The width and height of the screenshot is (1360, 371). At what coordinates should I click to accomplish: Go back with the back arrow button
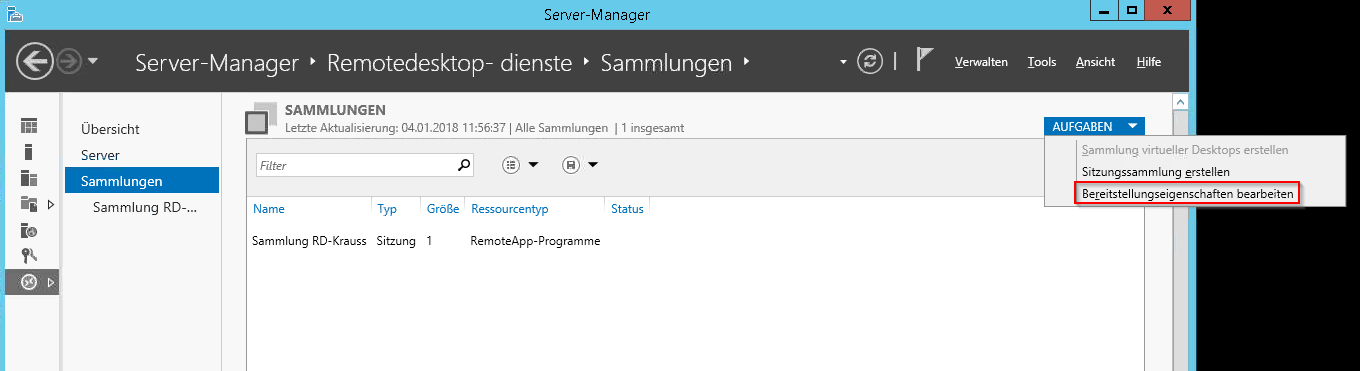35,63
